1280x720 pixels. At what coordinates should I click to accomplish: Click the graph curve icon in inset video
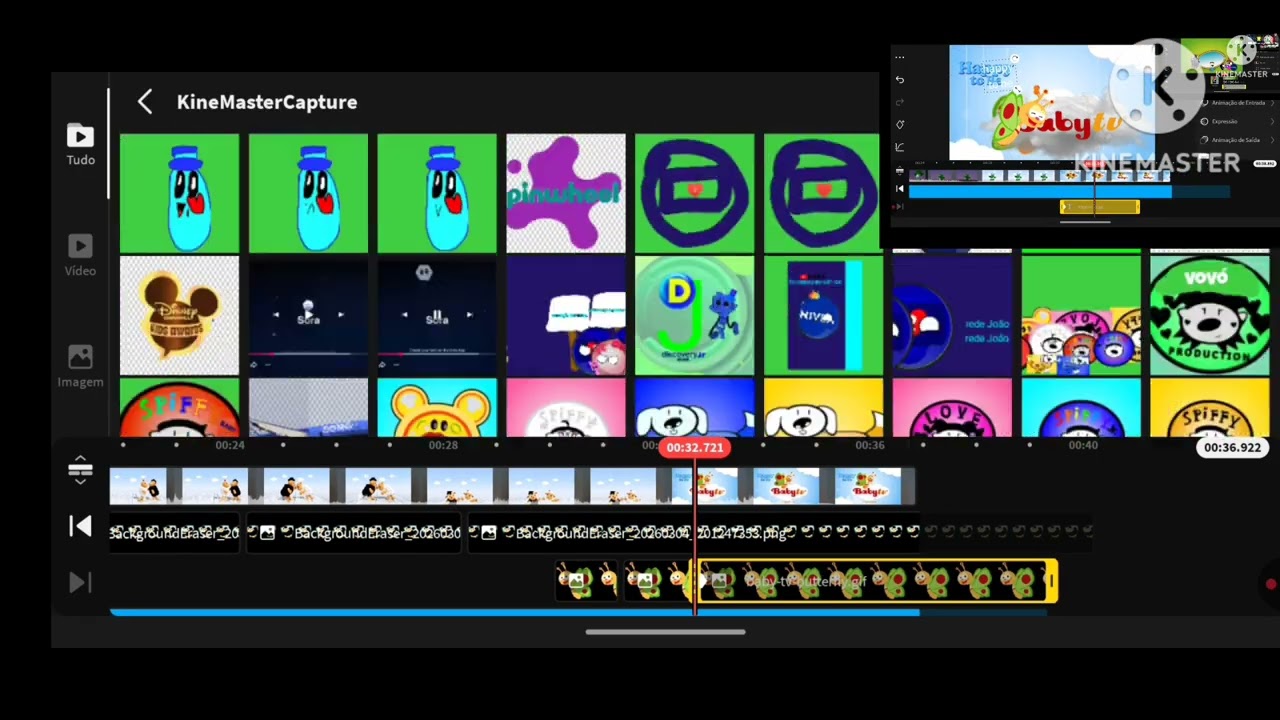pos(899,147)
